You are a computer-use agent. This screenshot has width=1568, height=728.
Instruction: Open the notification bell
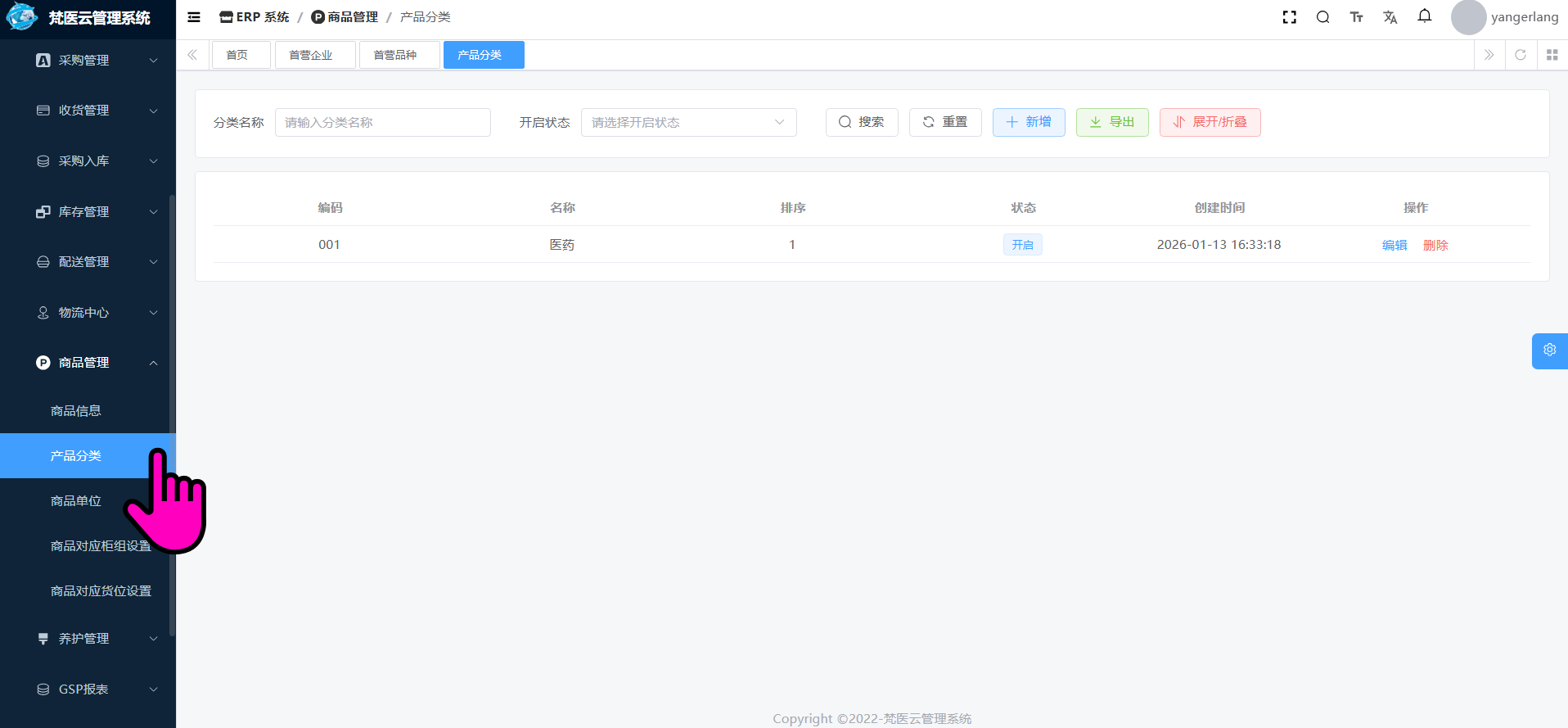pos(1425,16)
